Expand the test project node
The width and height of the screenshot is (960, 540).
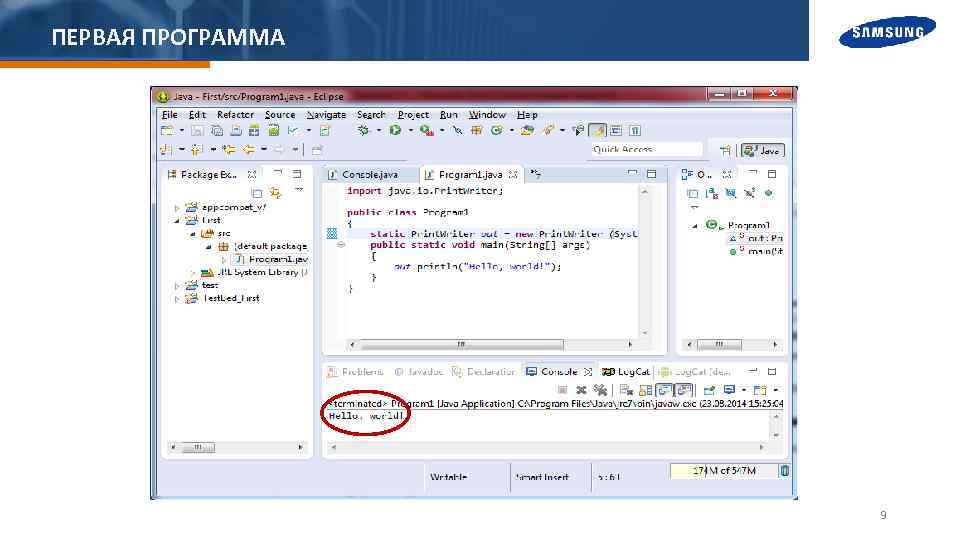(178, 286)
